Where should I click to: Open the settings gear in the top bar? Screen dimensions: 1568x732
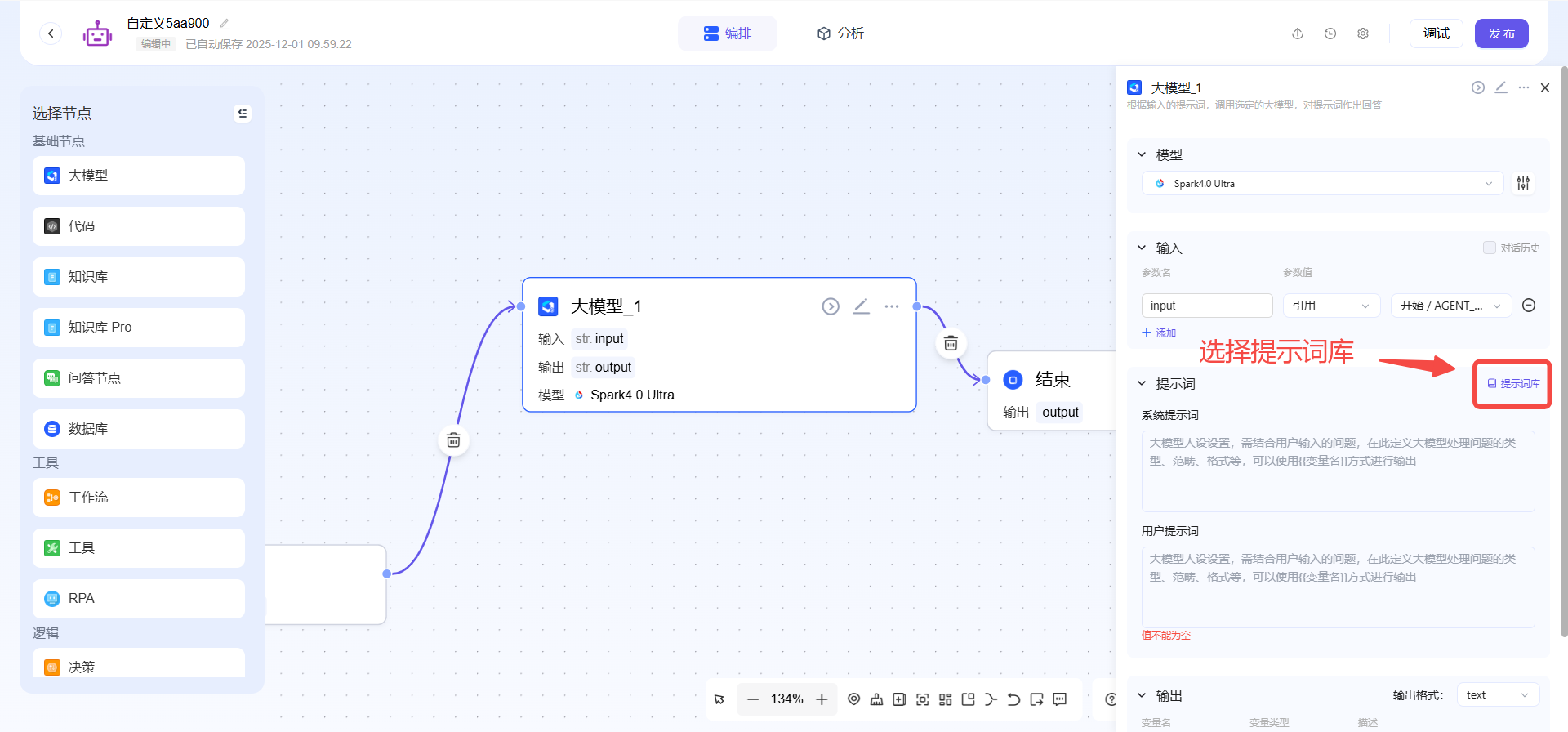tap(1363, 33)
